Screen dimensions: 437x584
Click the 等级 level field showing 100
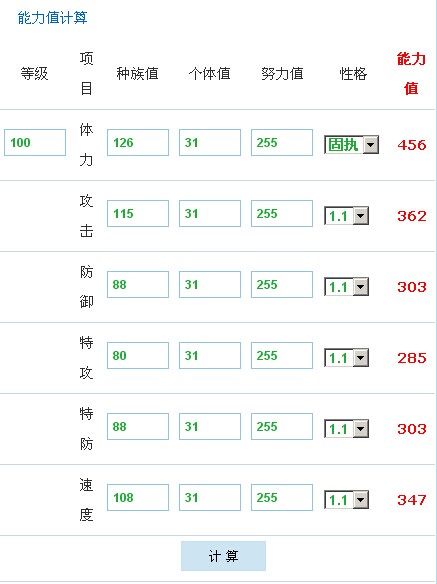[35, 142]
